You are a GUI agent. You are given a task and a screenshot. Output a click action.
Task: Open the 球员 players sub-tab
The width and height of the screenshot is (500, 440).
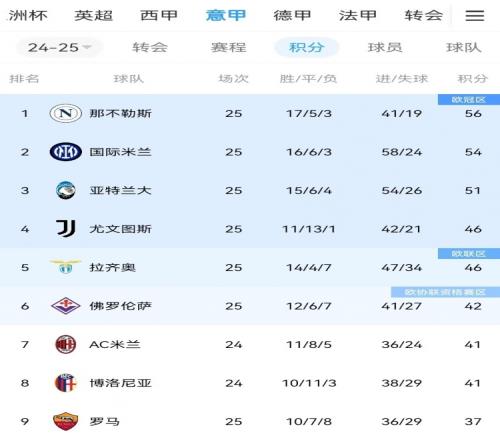tap(385, 47)
